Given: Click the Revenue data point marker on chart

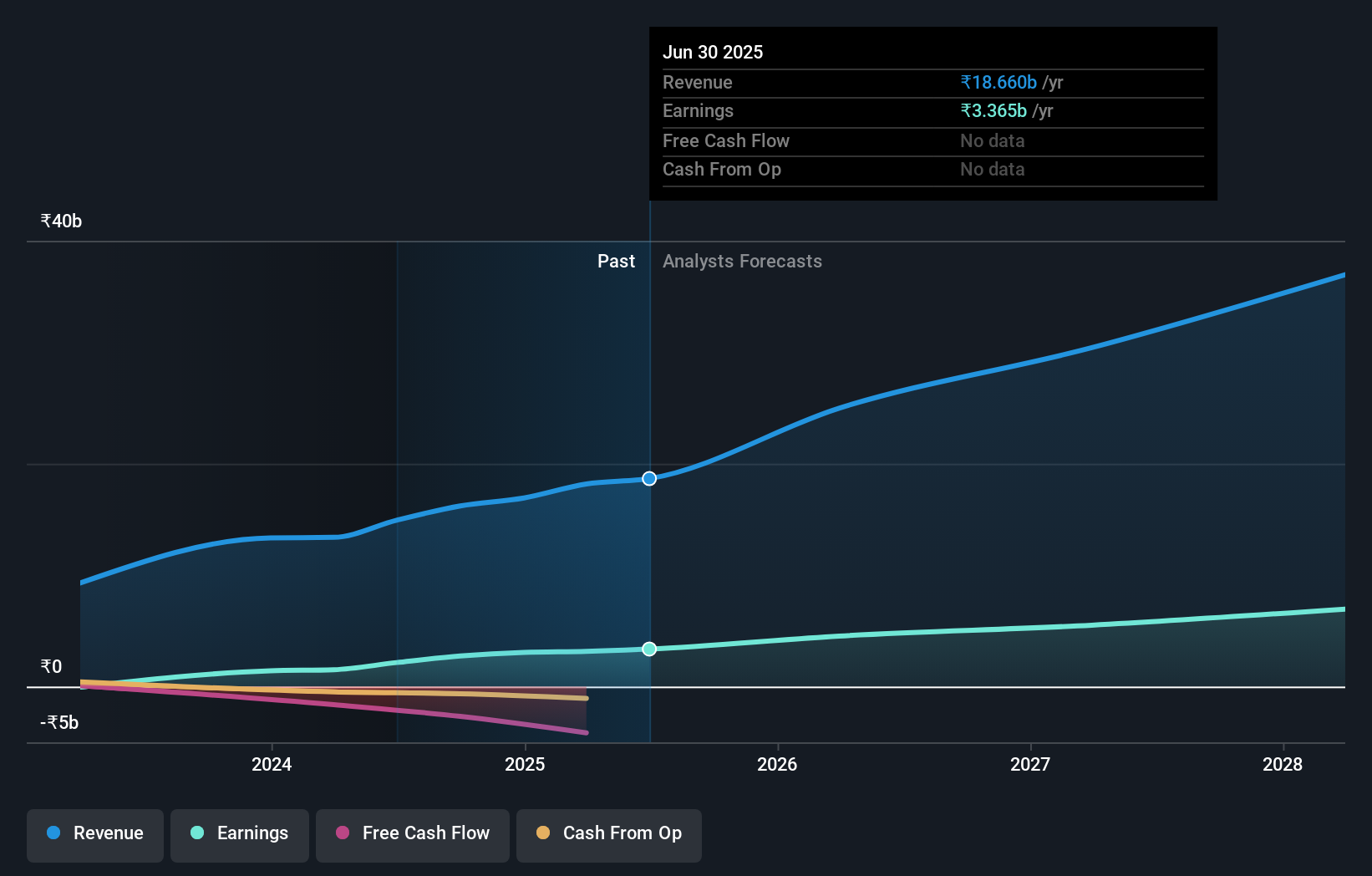Looking at the screenshot, I should 648,478.
